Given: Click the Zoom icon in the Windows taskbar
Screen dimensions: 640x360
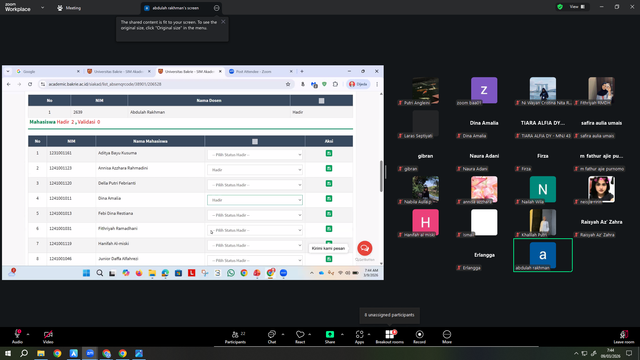Looking at the screenshot, I should click(90, 353).
